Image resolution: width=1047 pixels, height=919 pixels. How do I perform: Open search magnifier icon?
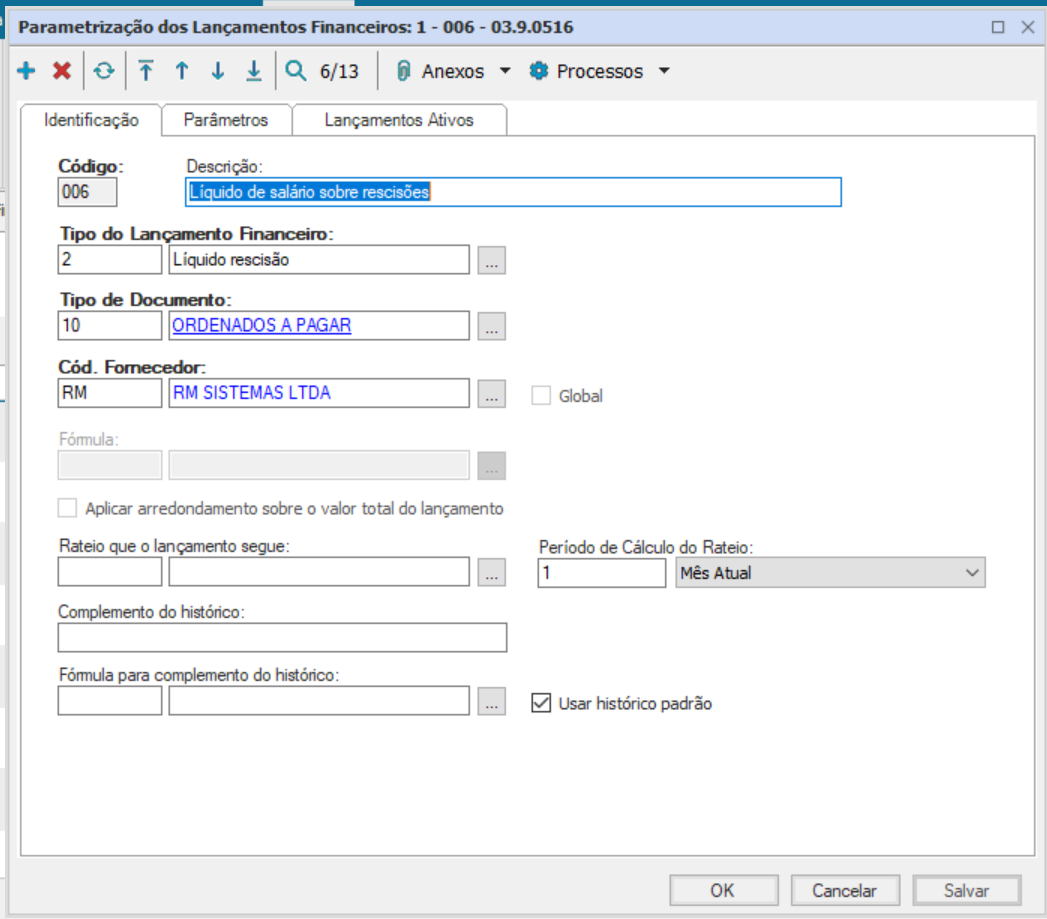[295, 70]
